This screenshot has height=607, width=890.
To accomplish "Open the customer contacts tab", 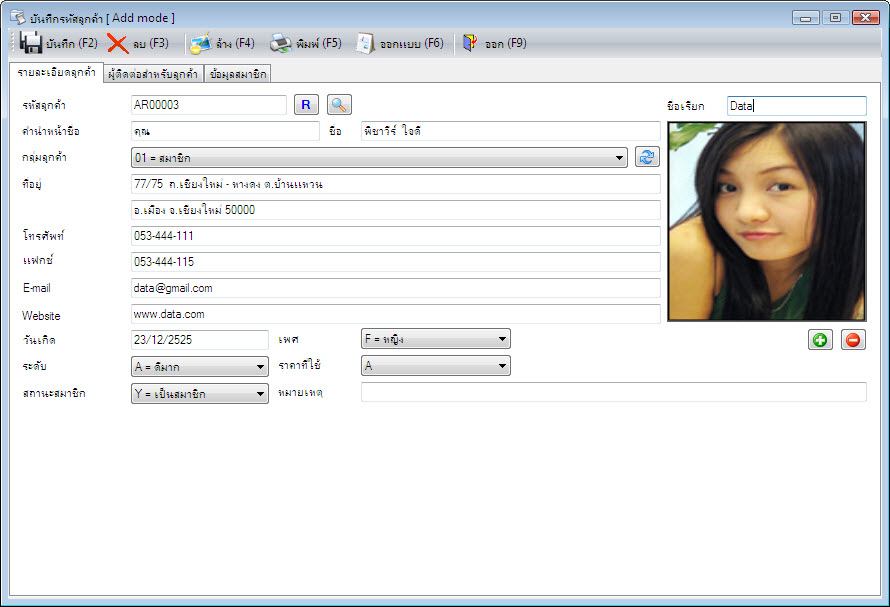I will pyautogui.click(x=153, y=74).
